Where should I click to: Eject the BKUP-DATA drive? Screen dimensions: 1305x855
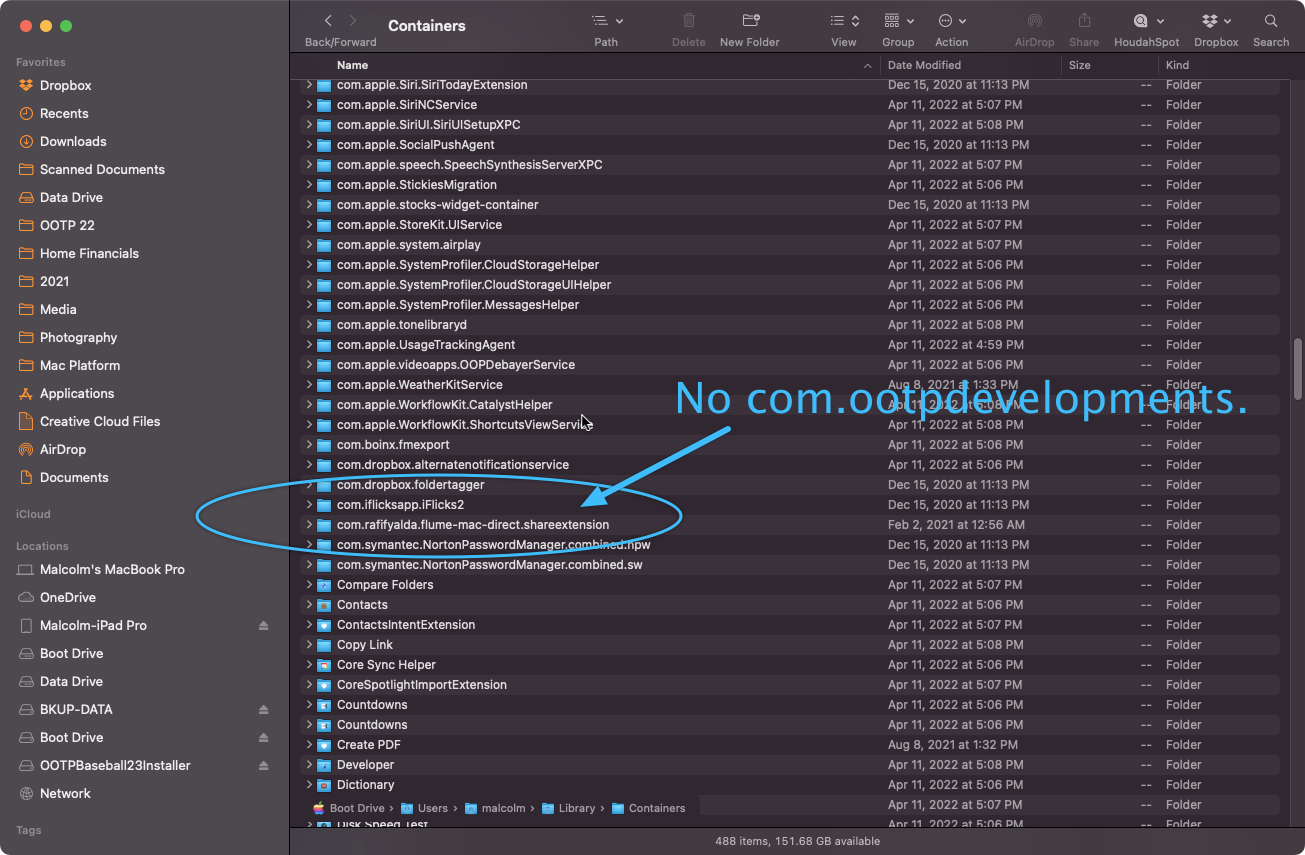pyautogui.click(x=264, y=710)
